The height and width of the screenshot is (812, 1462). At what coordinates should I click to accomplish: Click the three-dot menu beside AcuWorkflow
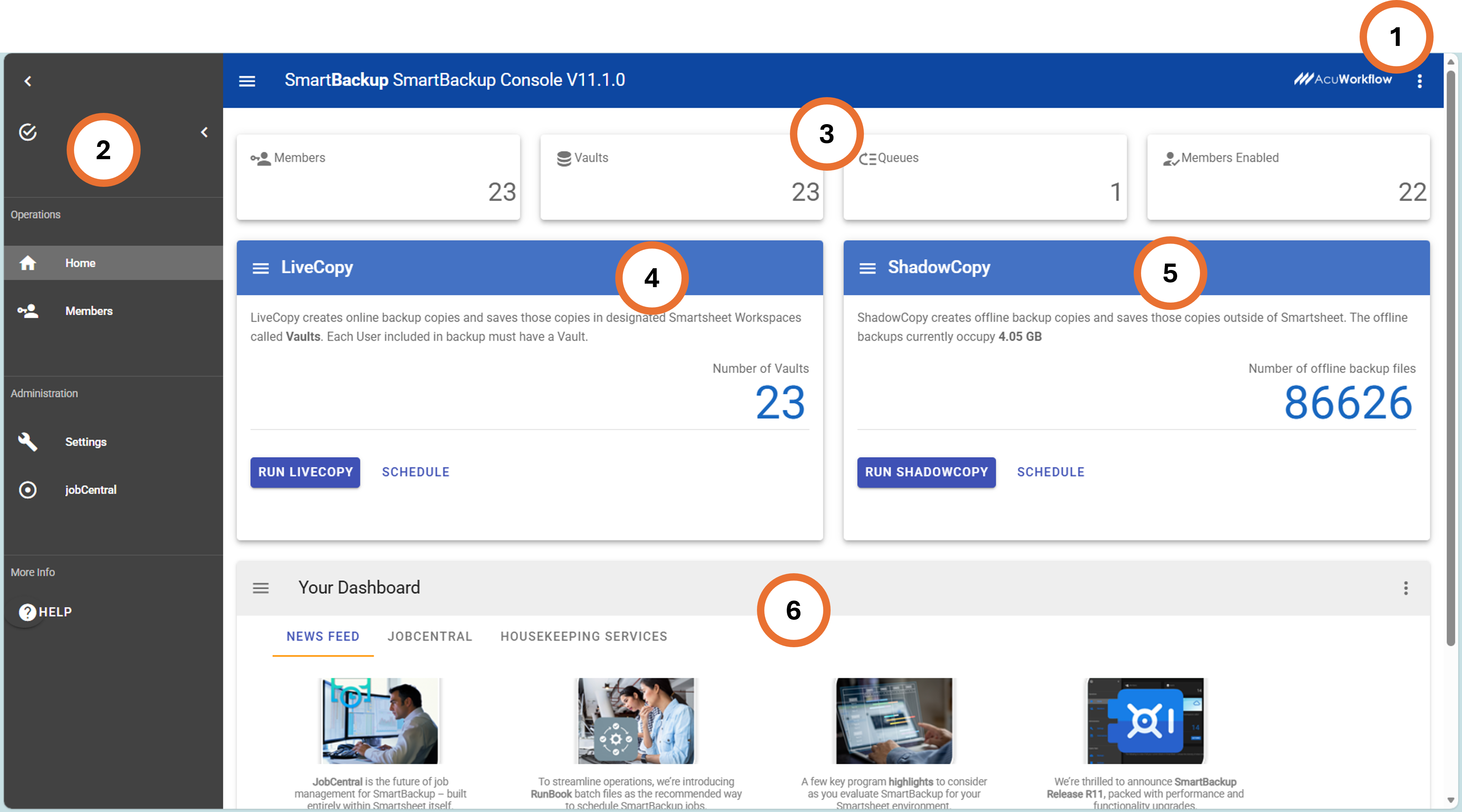click(1420, 81)
